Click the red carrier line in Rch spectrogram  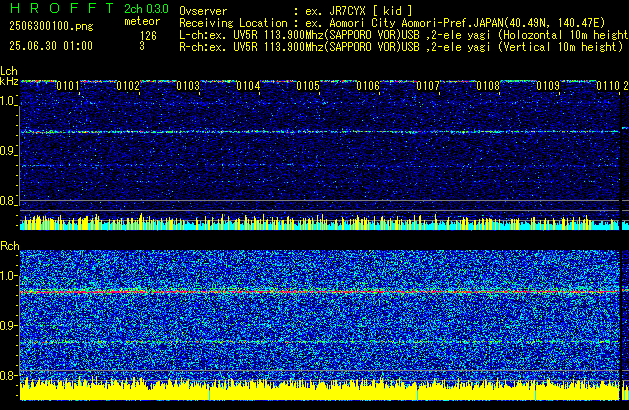pyautogui.click(x=320, y=292)
